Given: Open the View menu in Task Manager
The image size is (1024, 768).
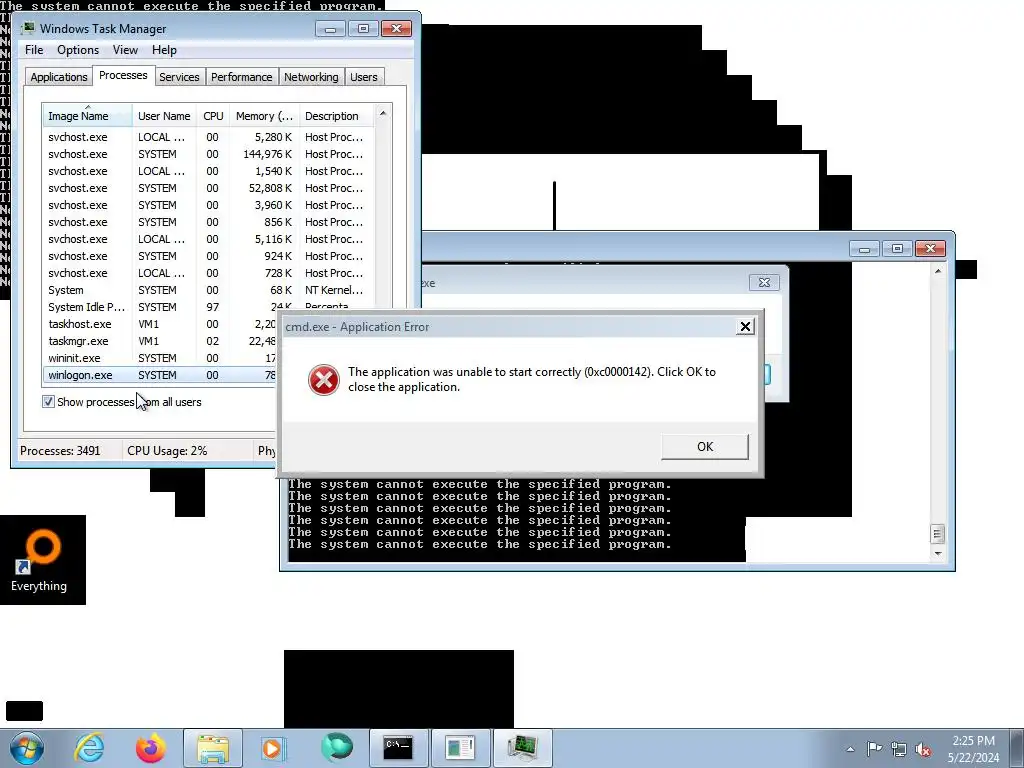Looking at the screenshot, I should pos(125,50).
